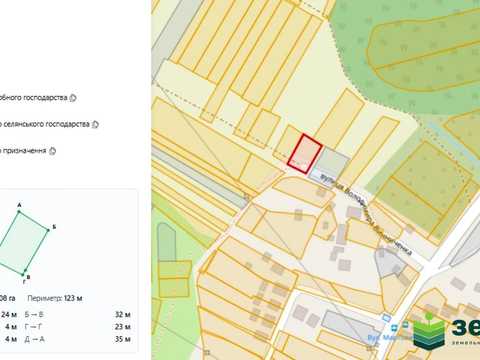The height and width of the screenshot is (360, 480).
Task: Select the Б → В side length row
Action: point(77,314)
